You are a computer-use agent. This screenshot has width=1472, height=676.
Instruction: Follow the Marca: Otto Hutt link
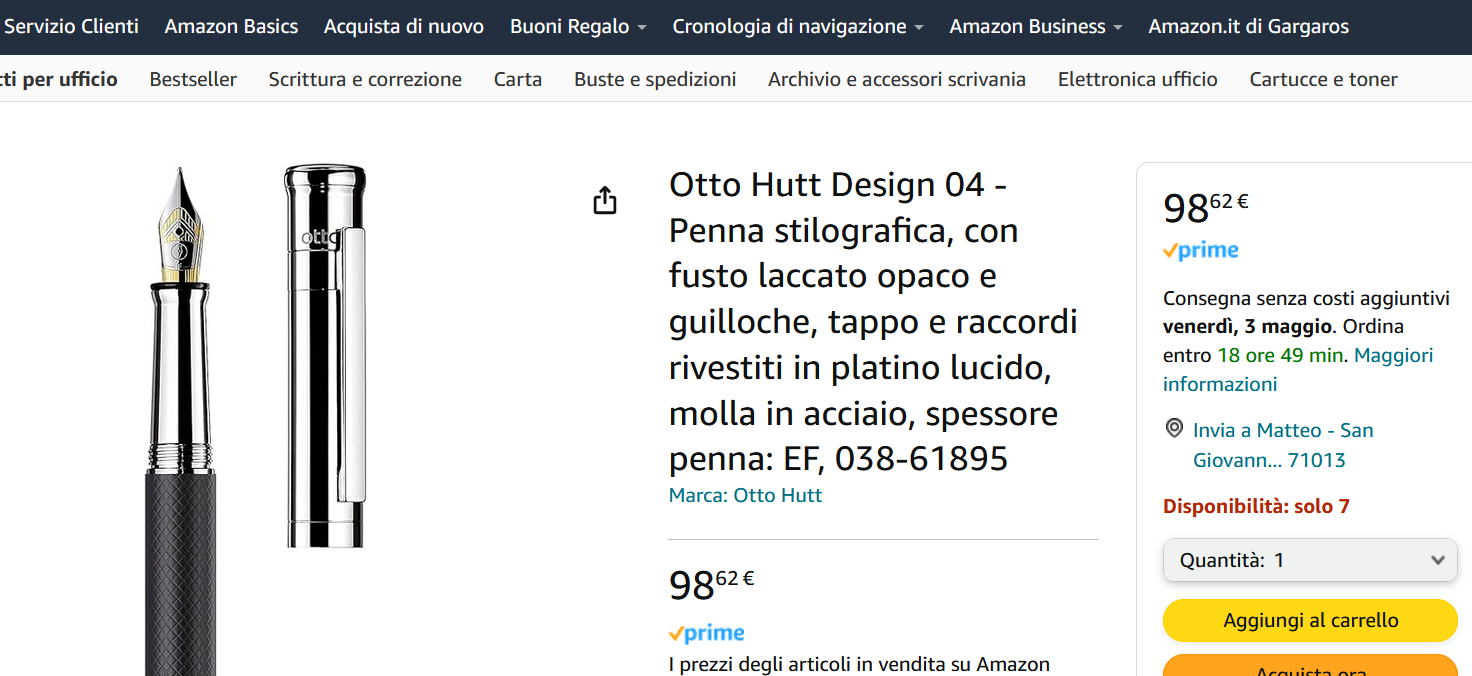745,495
